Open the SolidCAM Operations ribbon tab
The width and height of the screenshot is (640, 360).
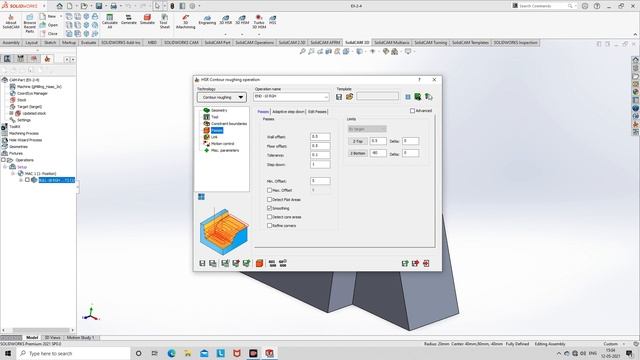click(x=254, y=42)
